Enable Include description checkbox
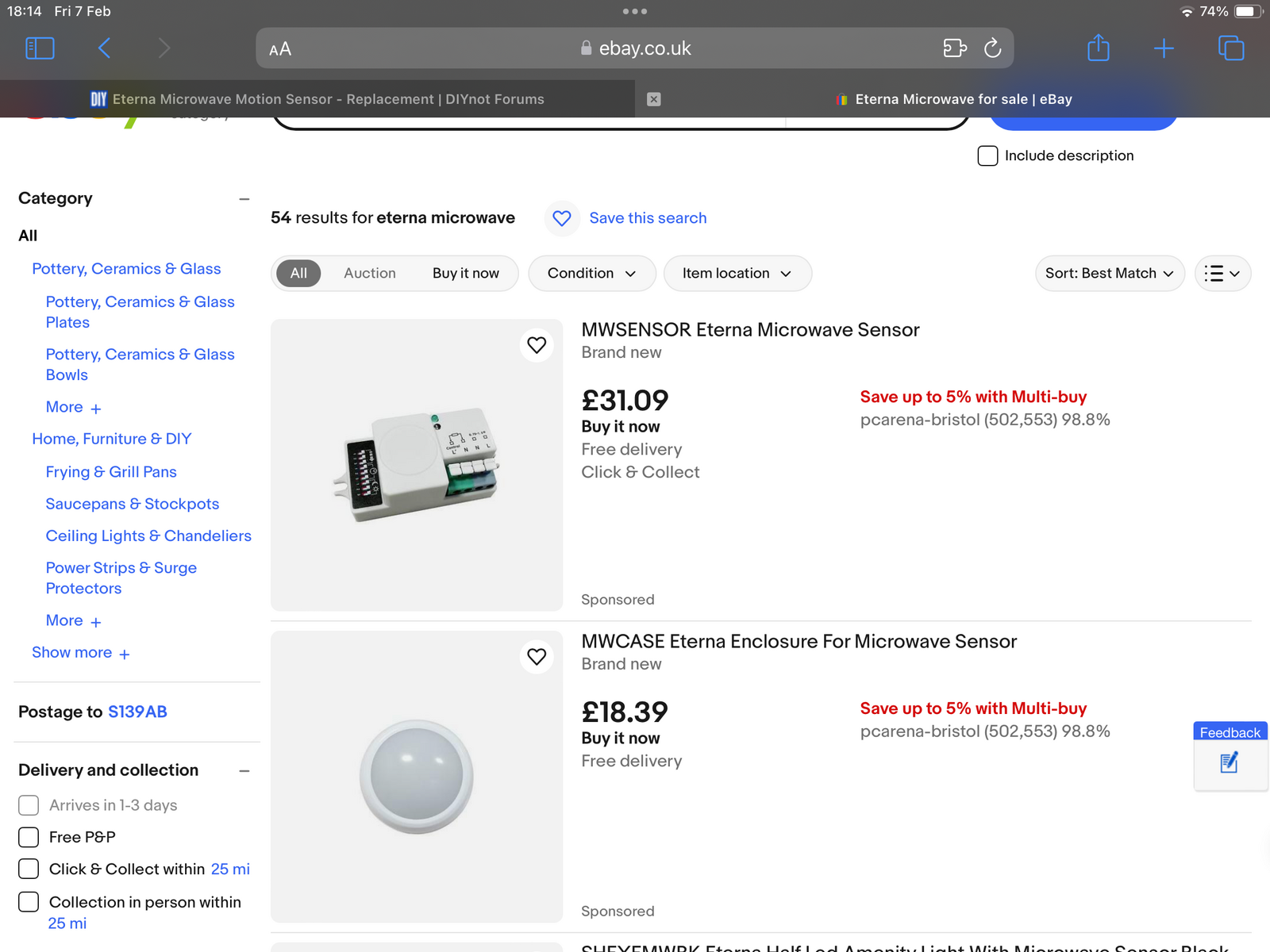 [987, 155]
